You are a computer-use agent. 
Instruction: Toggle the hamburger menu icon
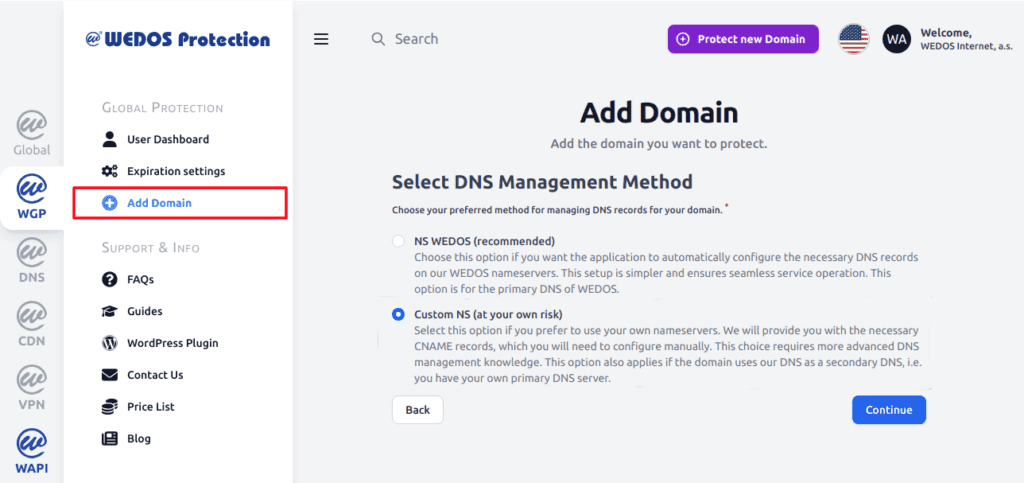[x=321, y=39]
